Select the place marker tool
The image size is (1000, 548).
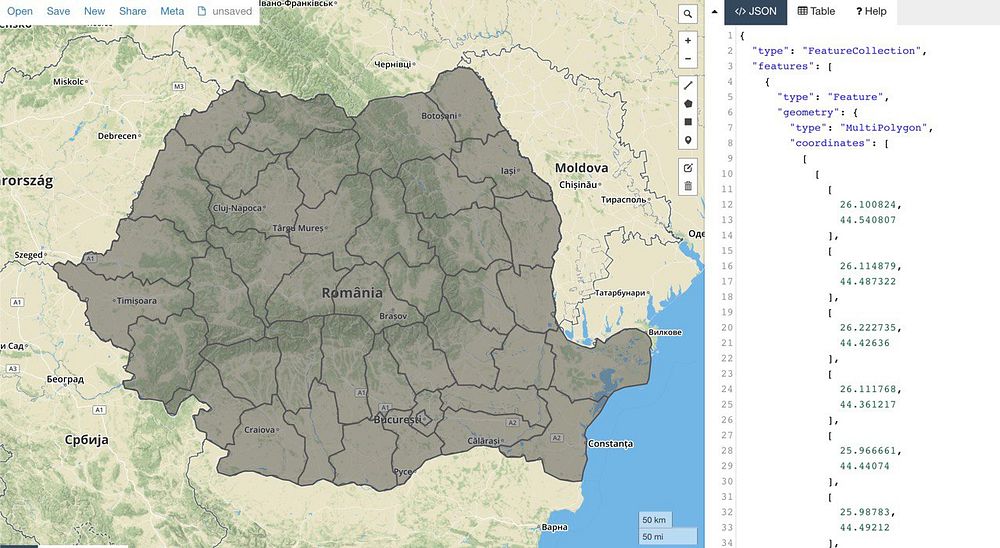pyautogui.click(x=688, y=140)
